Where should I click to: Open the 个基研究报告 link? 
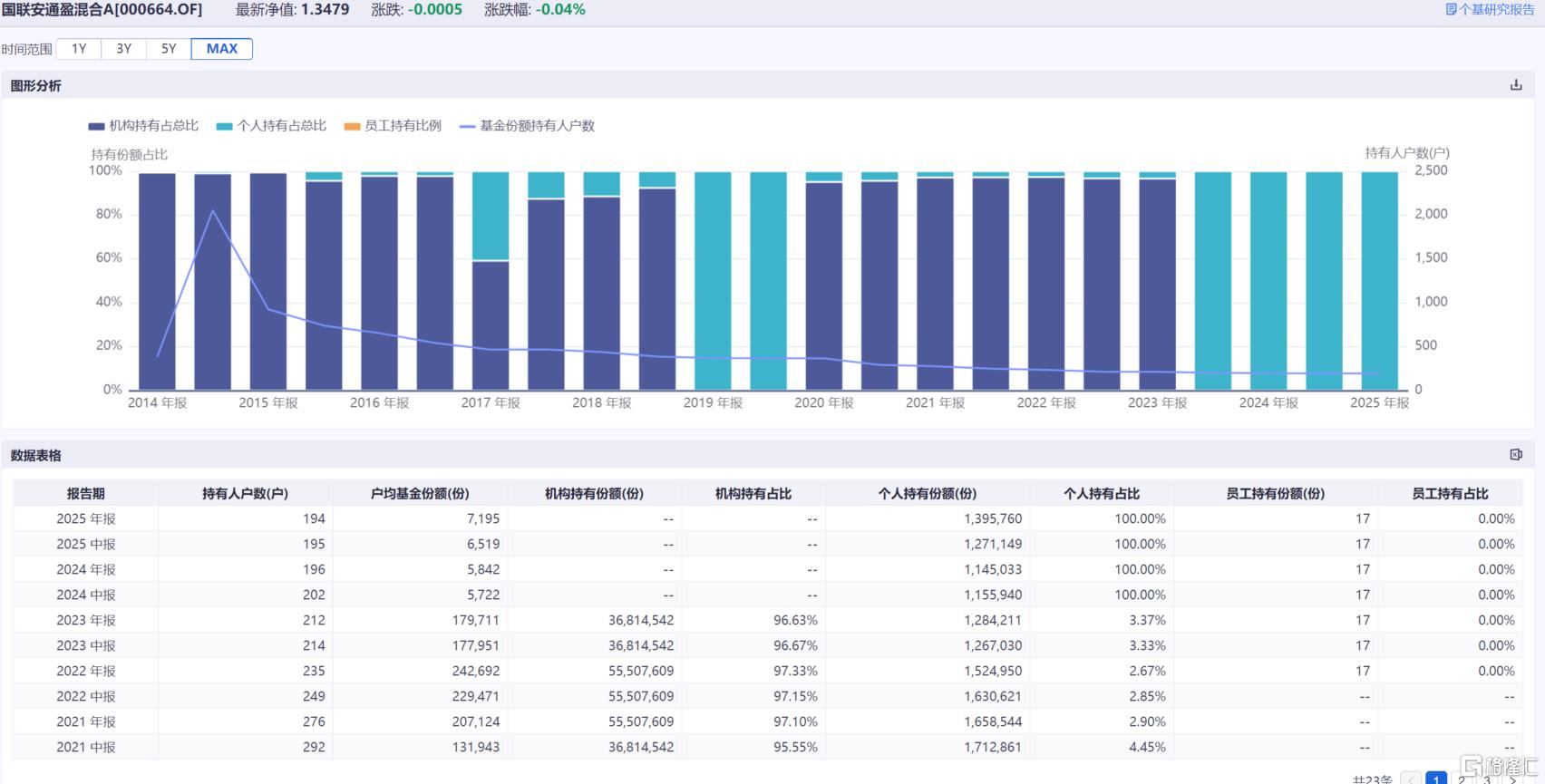coord(1490,9)
